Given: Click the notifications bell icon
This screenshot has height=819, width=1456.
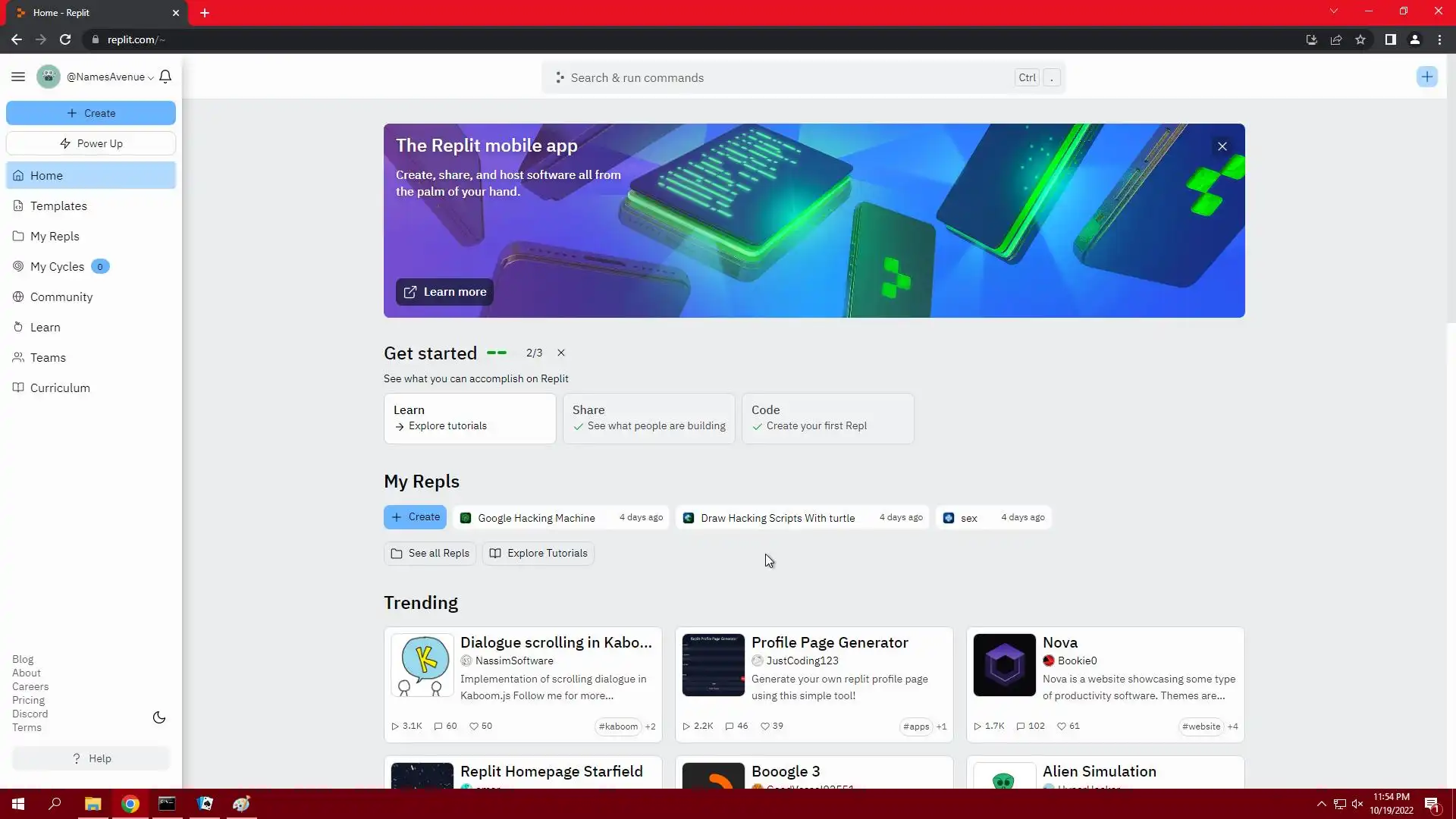Looking at the screenshot, I should tap(165, 77).
